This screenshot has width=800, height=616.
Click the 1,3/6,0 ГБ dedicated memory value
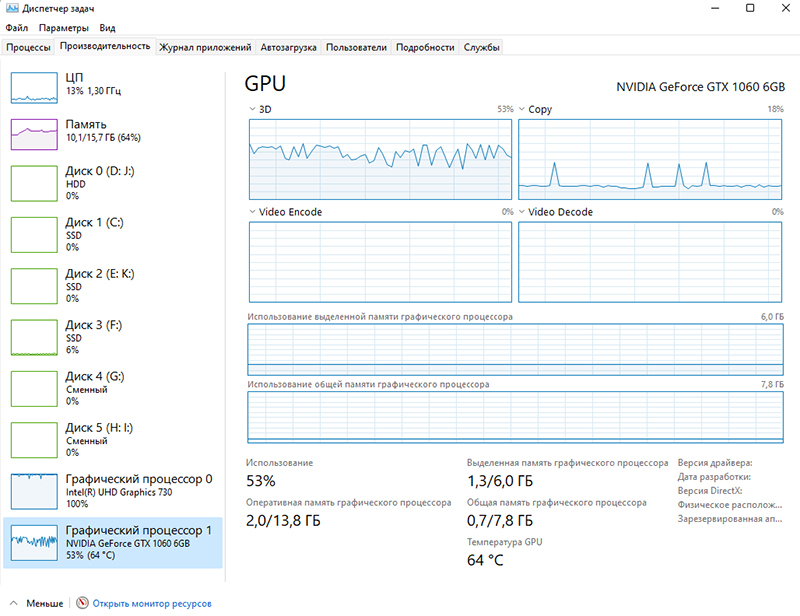coord(499,481)
